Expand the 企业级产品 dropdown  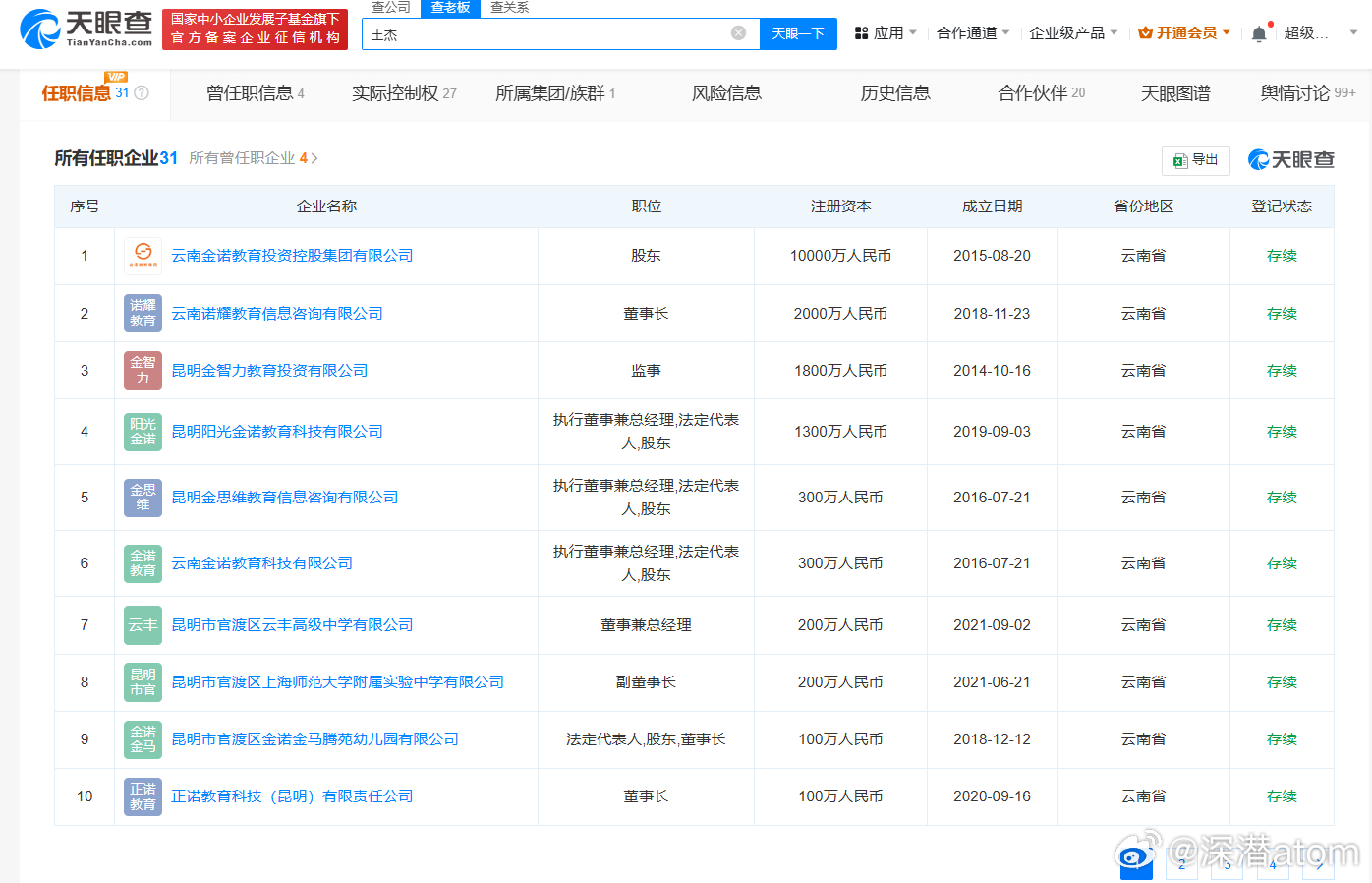click(1114, 32)
